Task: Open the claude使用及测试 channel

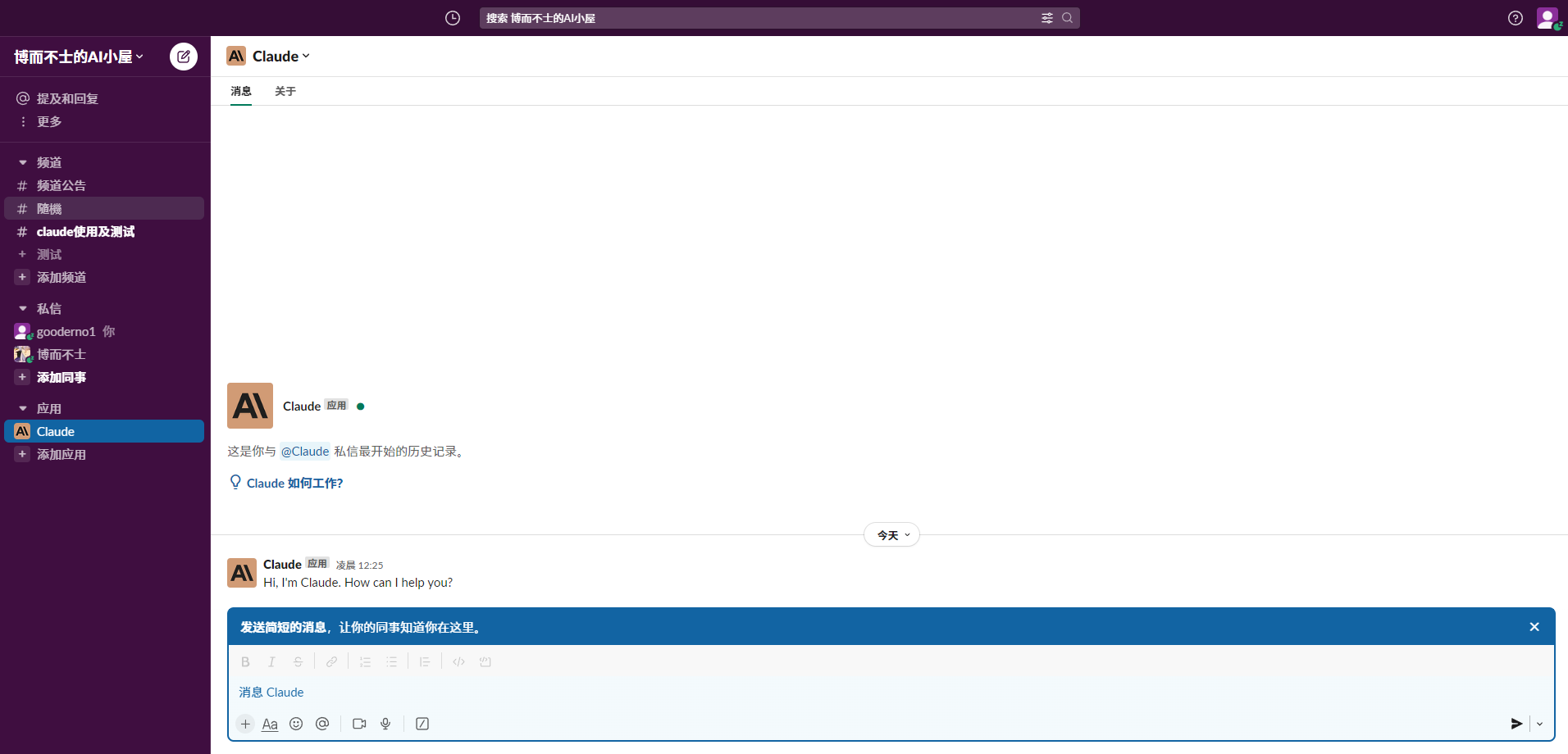Action: pyautogui.click(x=85, y=232)
